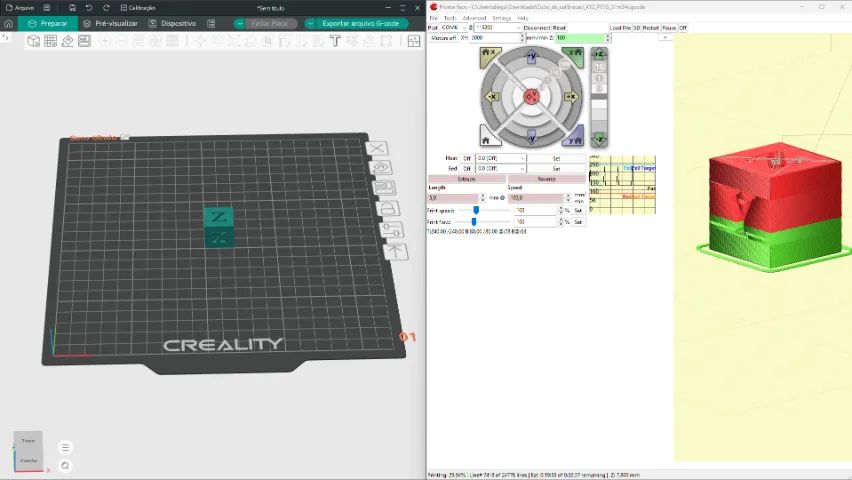The width and height of the screenshot is (852, 480).
Task: Click the save icon in Creality title bar
Action: click(x=72, y=8)
